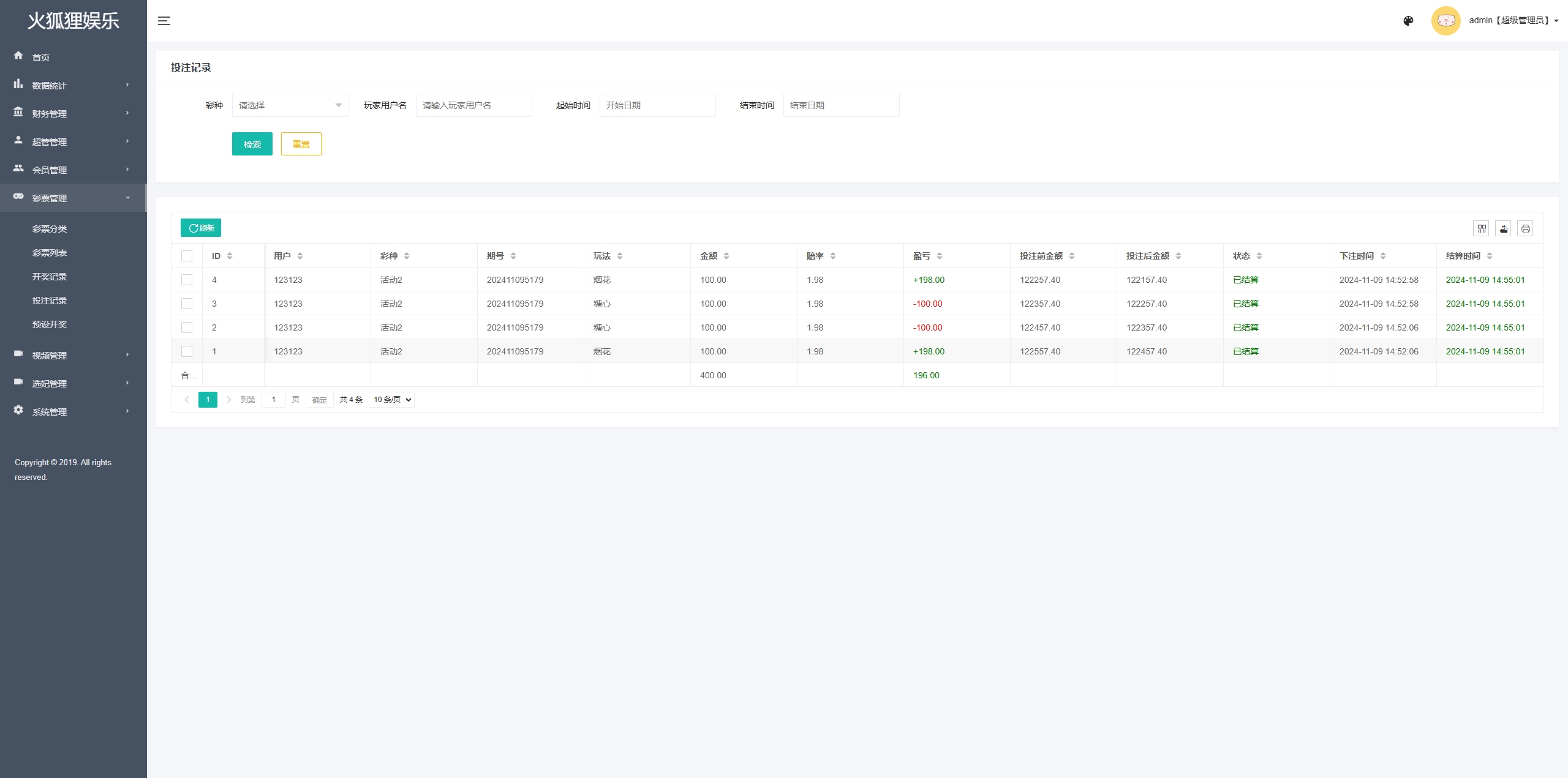Sort by ID column arrows

pyautogui.click(x=230, y=256)
